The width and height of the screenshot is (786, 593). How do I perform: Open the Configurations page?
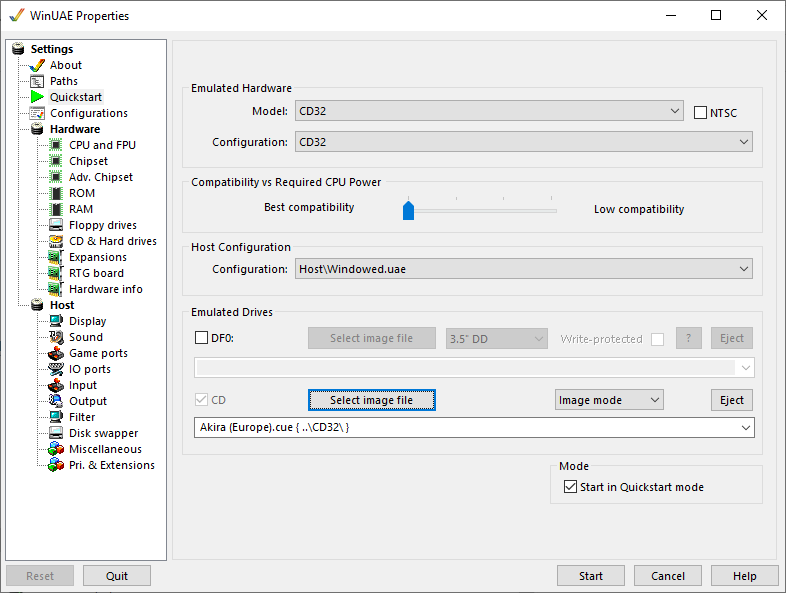coord(89,113)
